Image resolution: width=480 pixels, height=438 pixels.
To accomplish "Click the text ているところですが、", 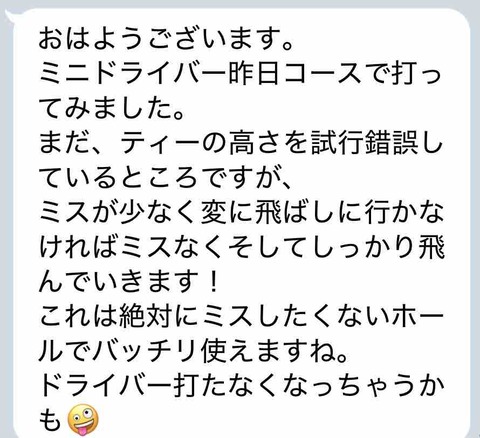I will [166, 177].
